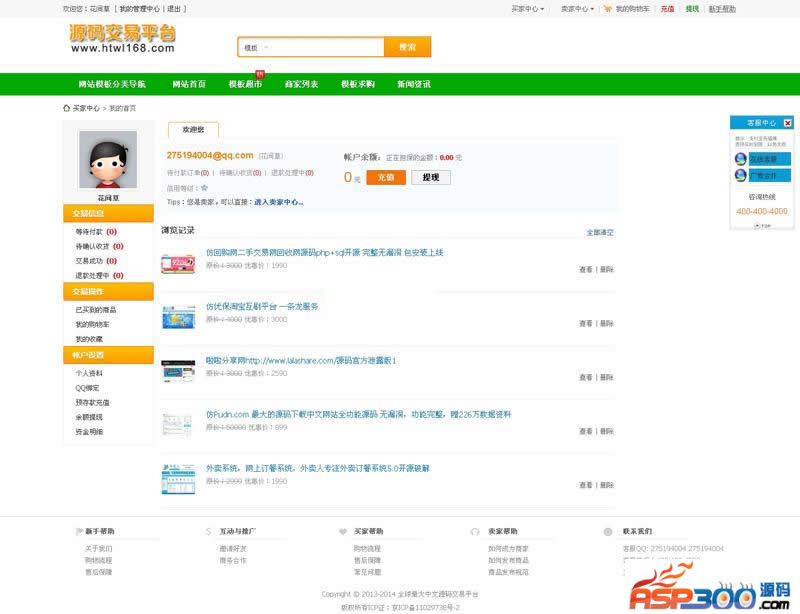
Task: Open 已买到的商品 in the sidebar
Action: coord(96,310)
